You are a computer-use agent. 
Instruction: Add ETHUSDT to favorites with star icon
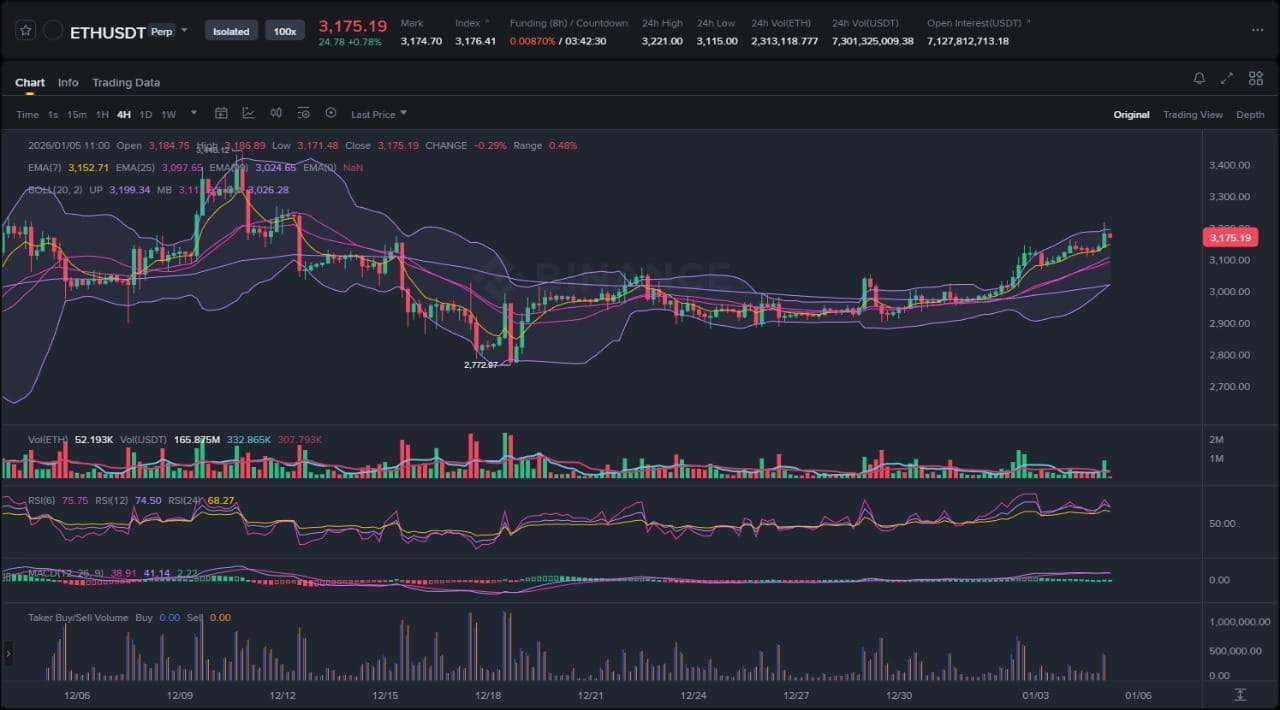(x=26, y=31)
